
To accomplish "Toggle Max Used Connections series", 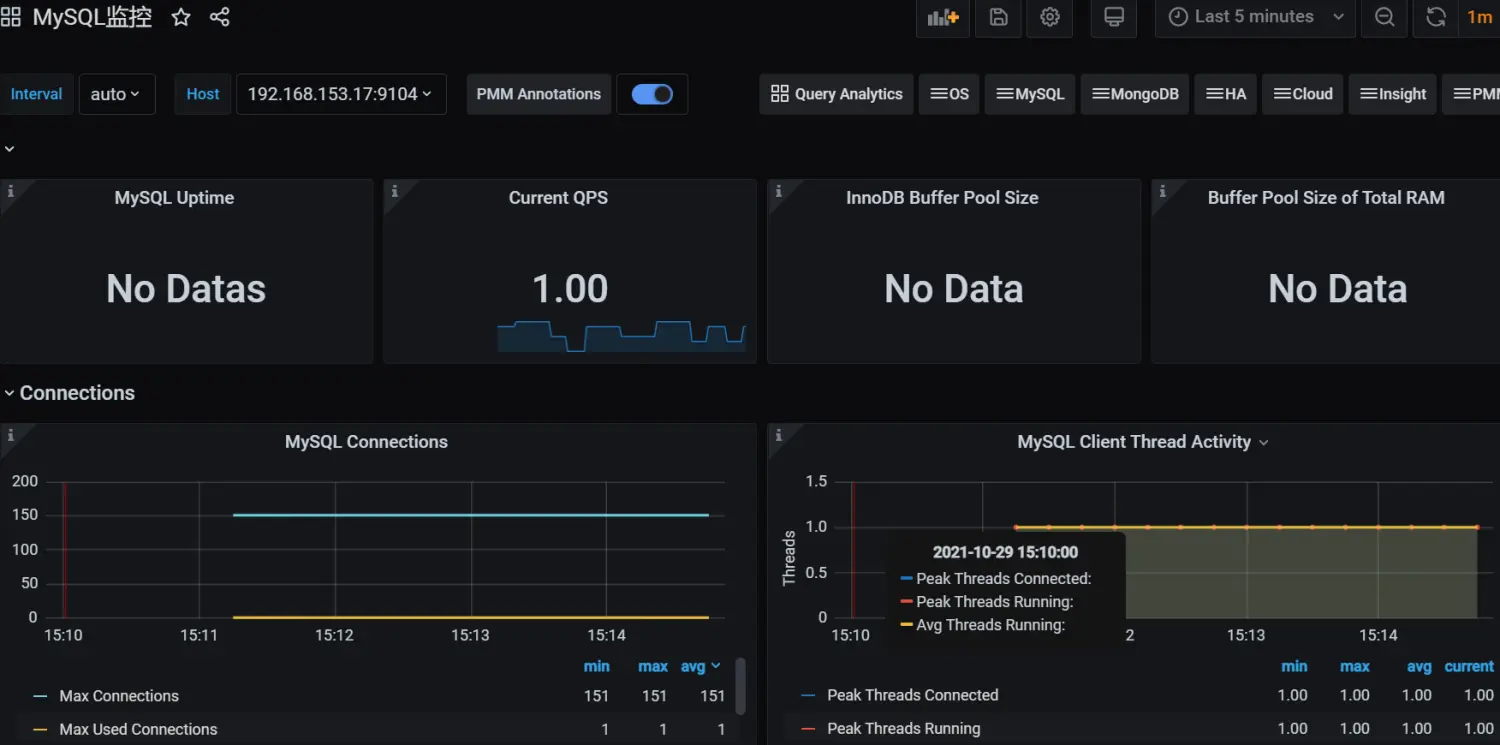I will coord(138,729).
